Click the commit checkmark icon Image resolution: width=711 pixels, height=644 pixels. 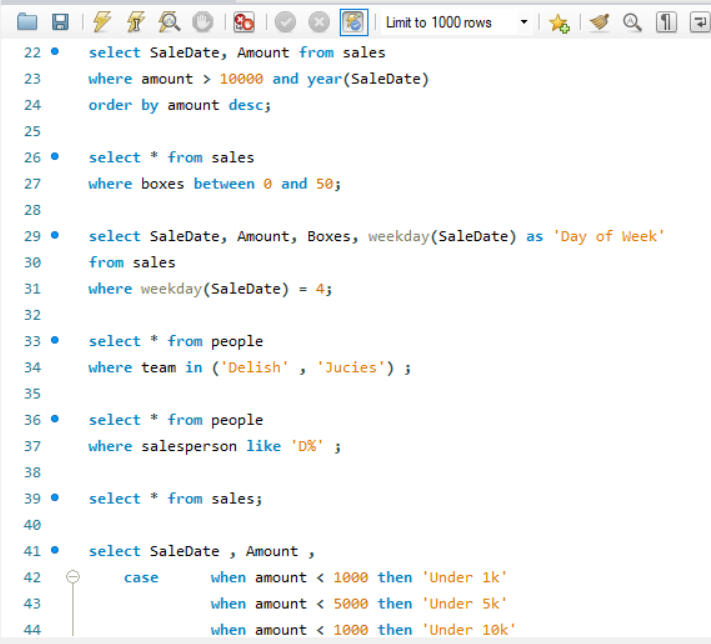pos(285,22)
